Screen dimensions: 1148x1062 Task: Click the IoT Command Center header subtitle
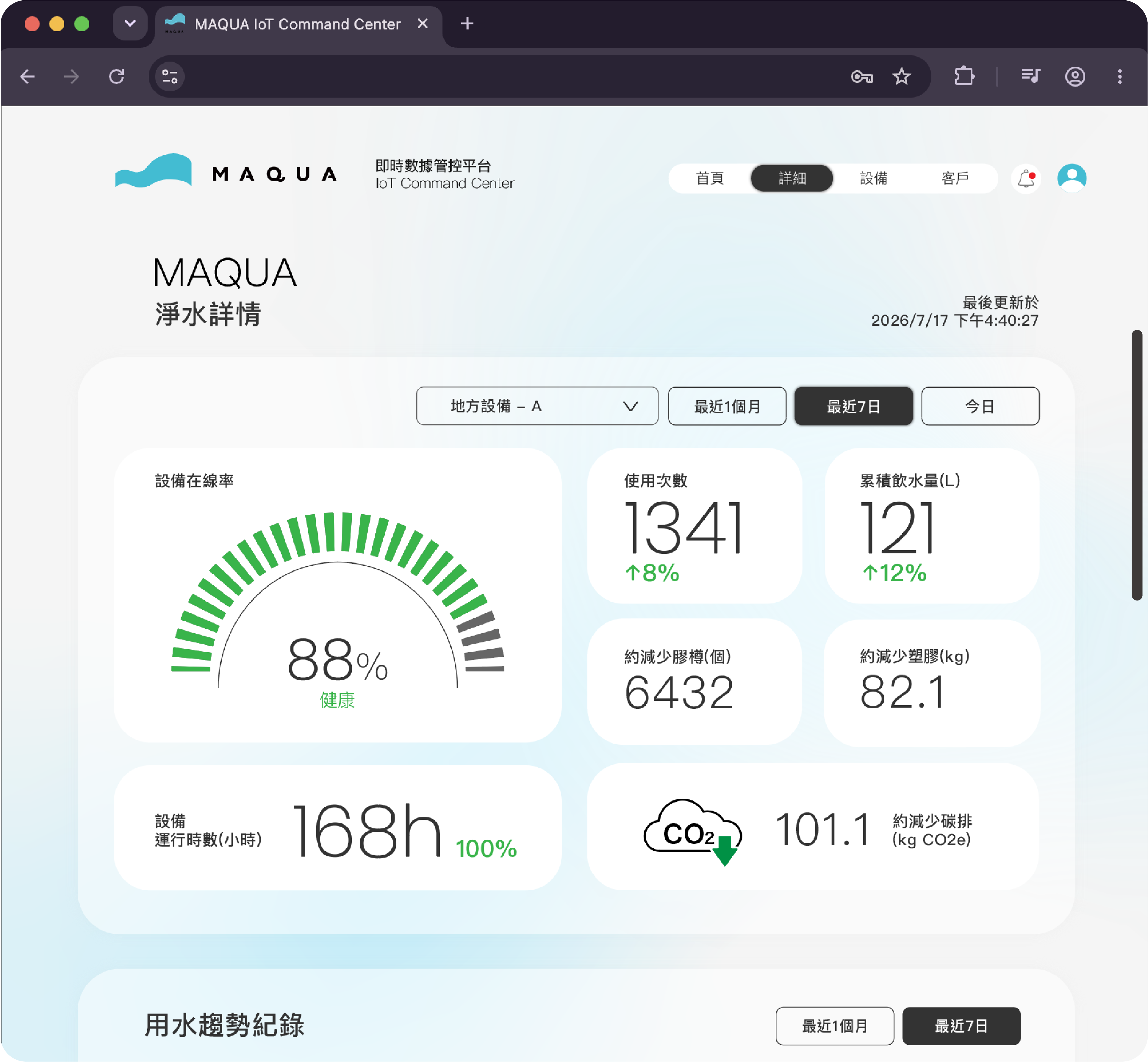coord(445,183)
